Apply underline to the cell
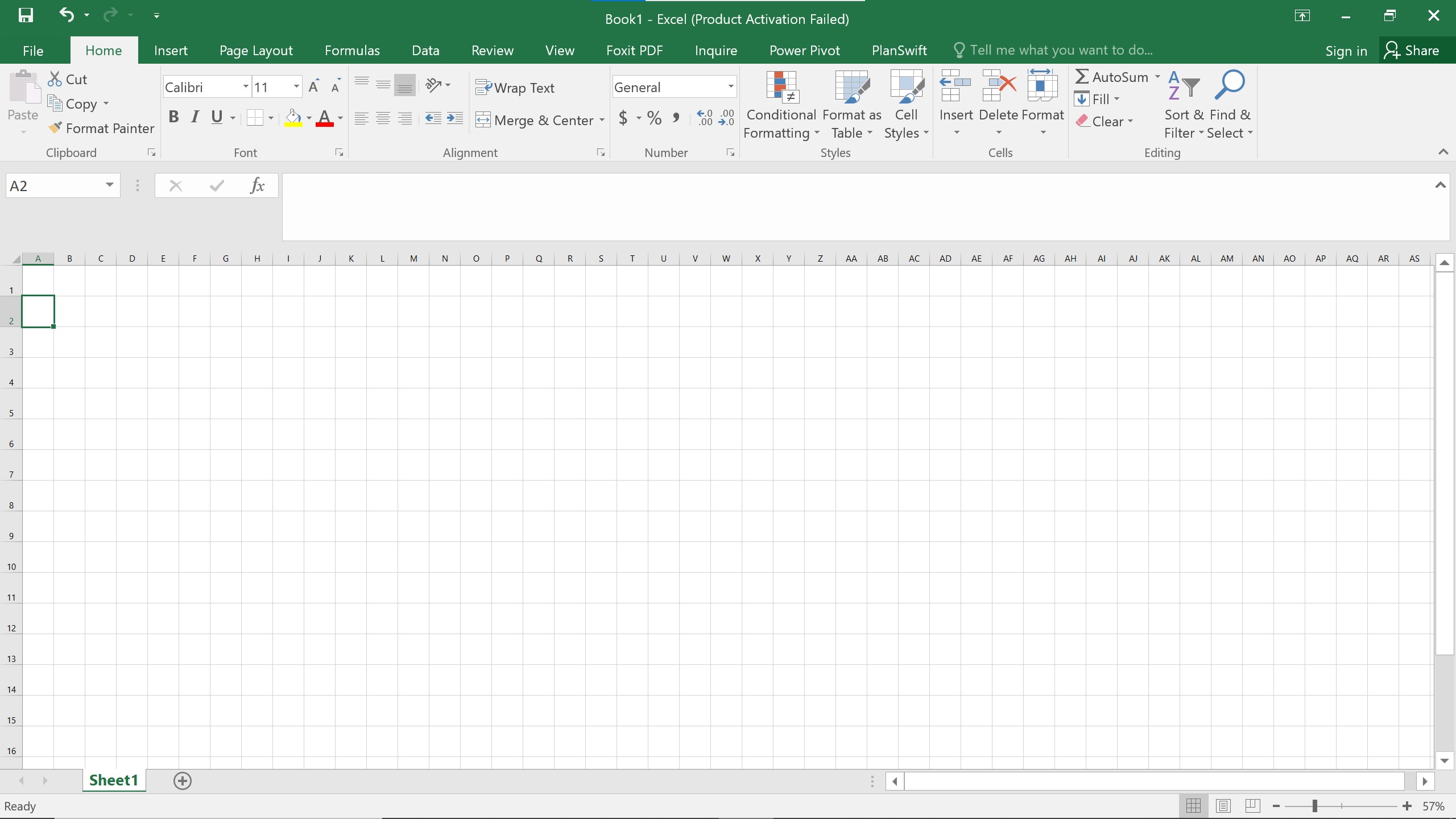 pyautogui.click(x=218, y=118)
